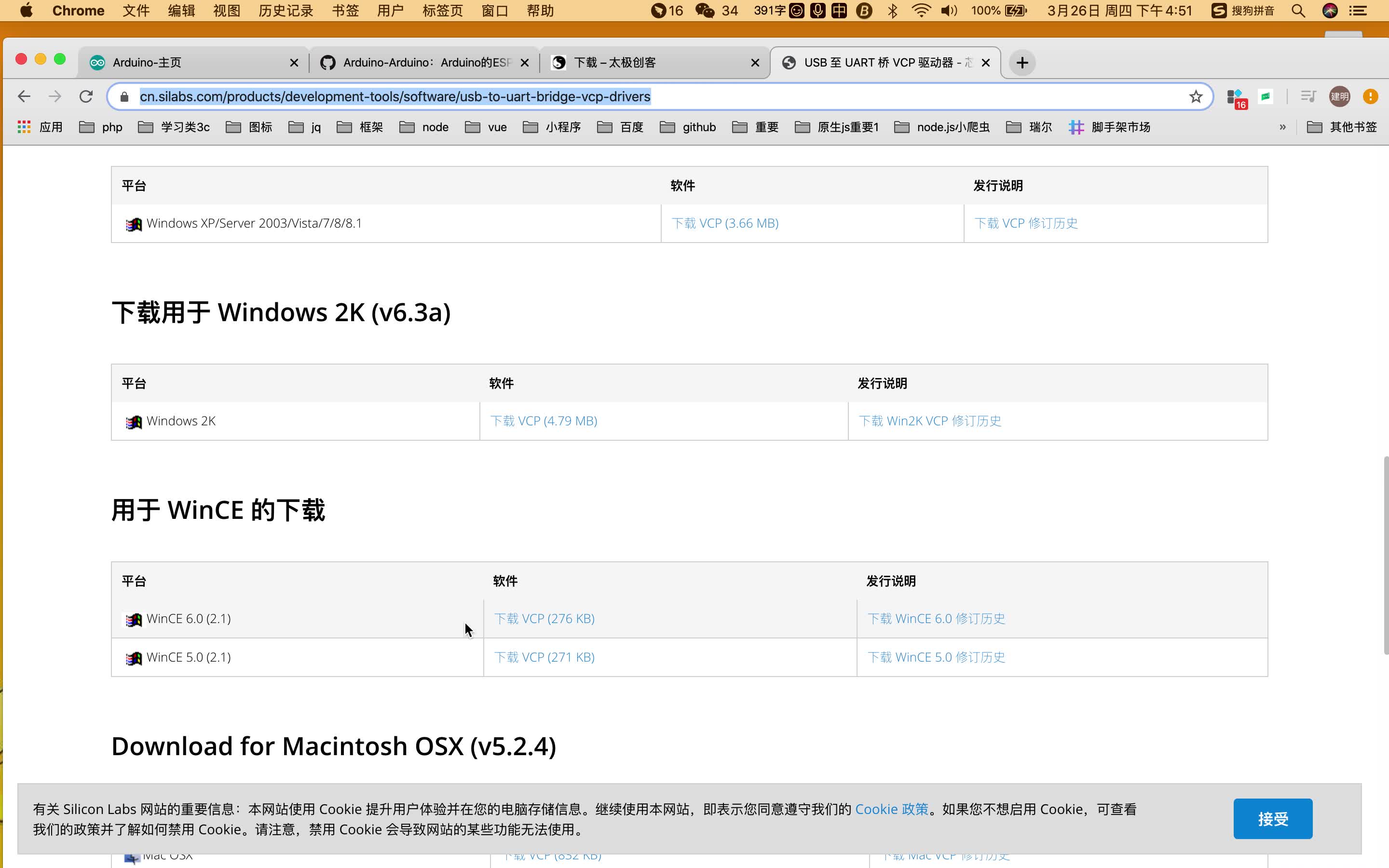Screen dimensions: 1389x868
Task: Click the Bluetooth icon in status bar
Action: coord(893,11)
